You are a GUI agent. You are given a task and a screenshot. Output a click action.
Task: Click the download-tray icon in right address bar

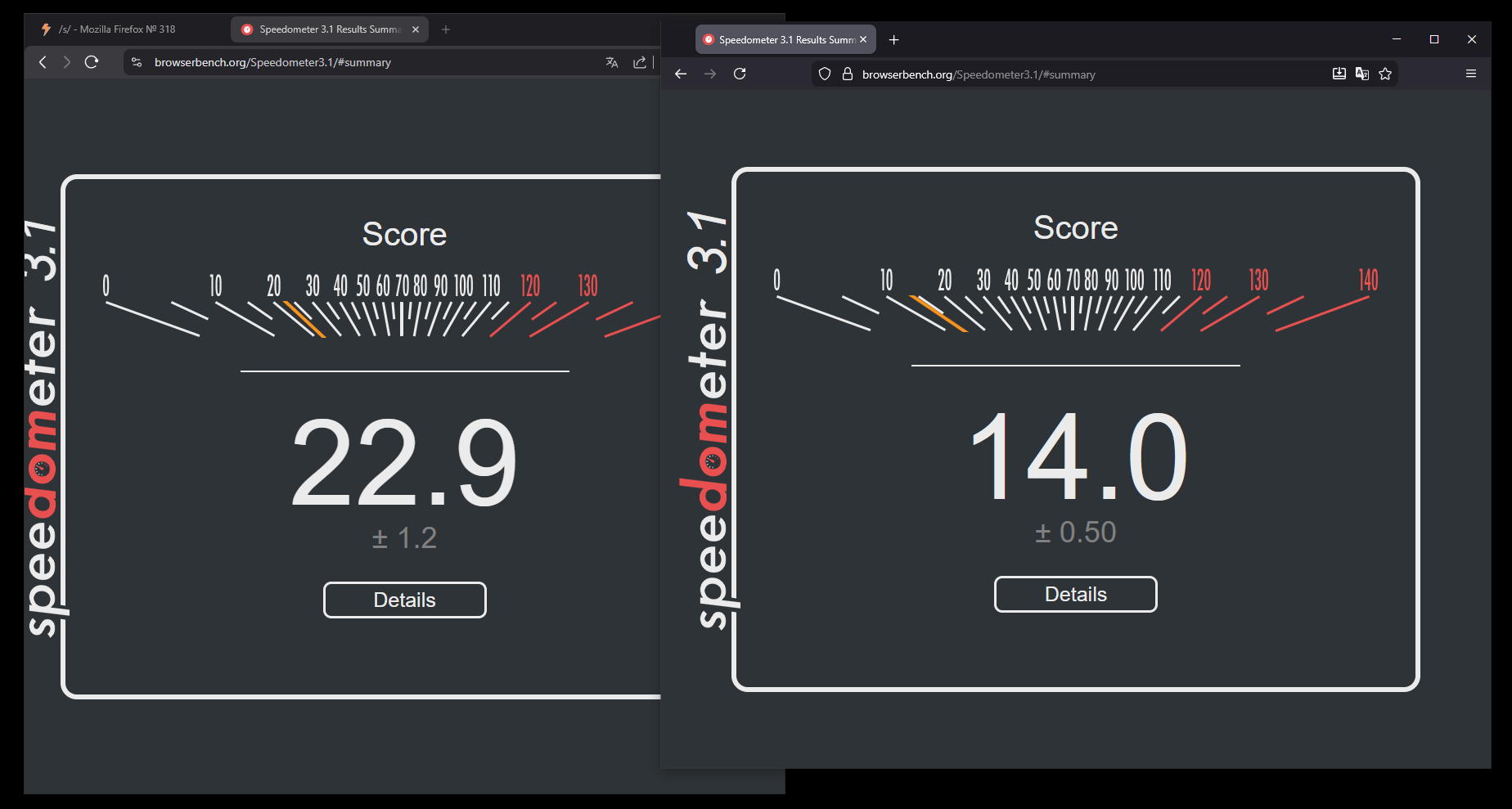click(1339, 74)
